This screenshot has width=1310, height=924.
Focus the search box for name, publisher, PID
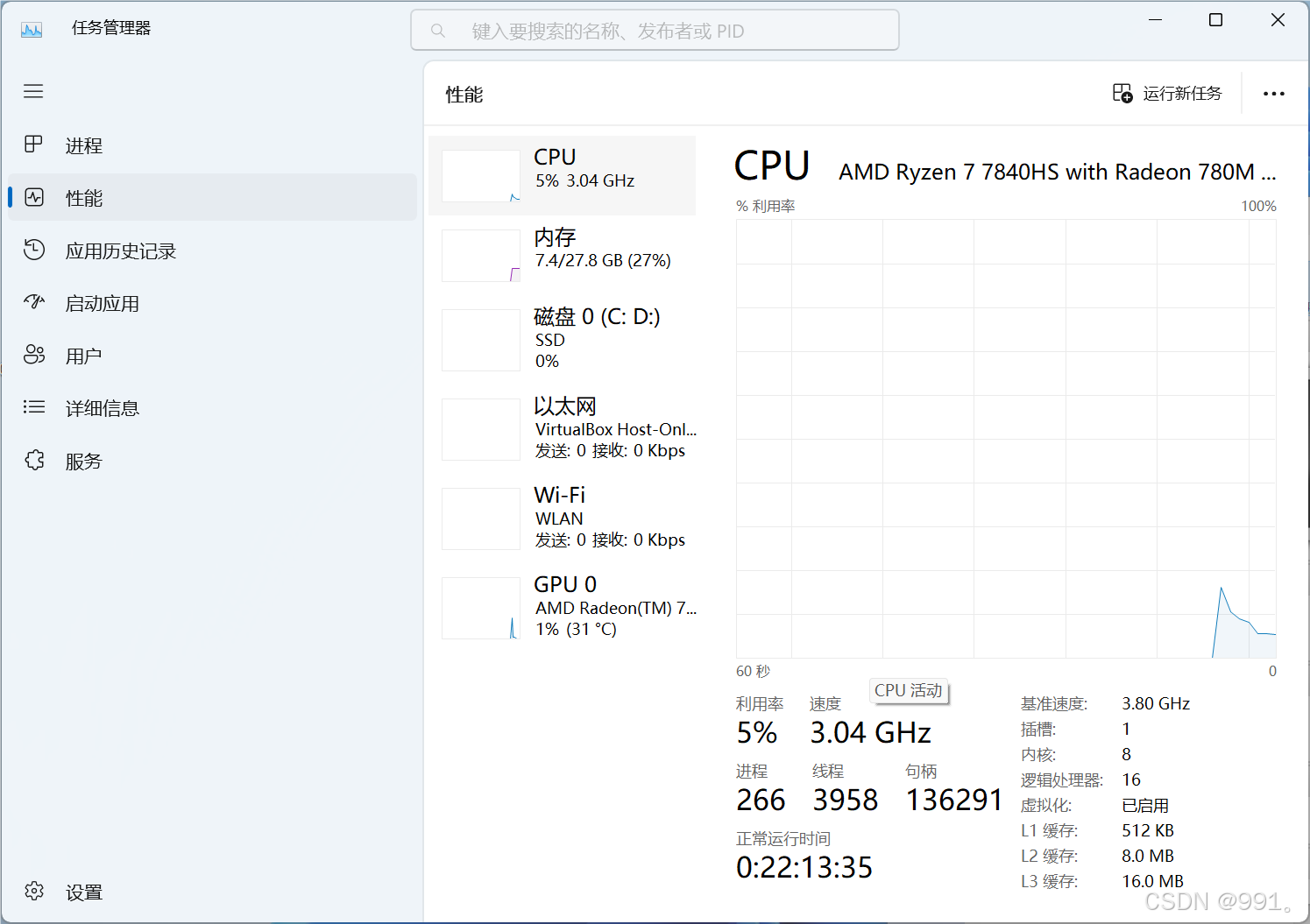coord(655,31)
